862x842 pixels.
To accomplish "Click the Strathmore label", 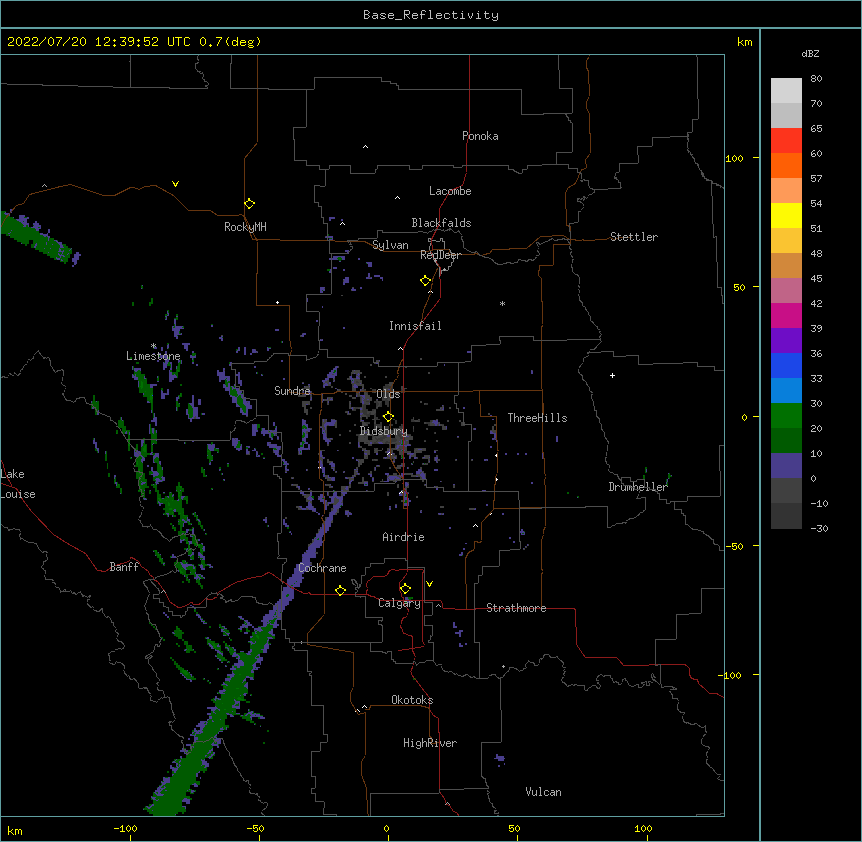I will tap(516, 608).
